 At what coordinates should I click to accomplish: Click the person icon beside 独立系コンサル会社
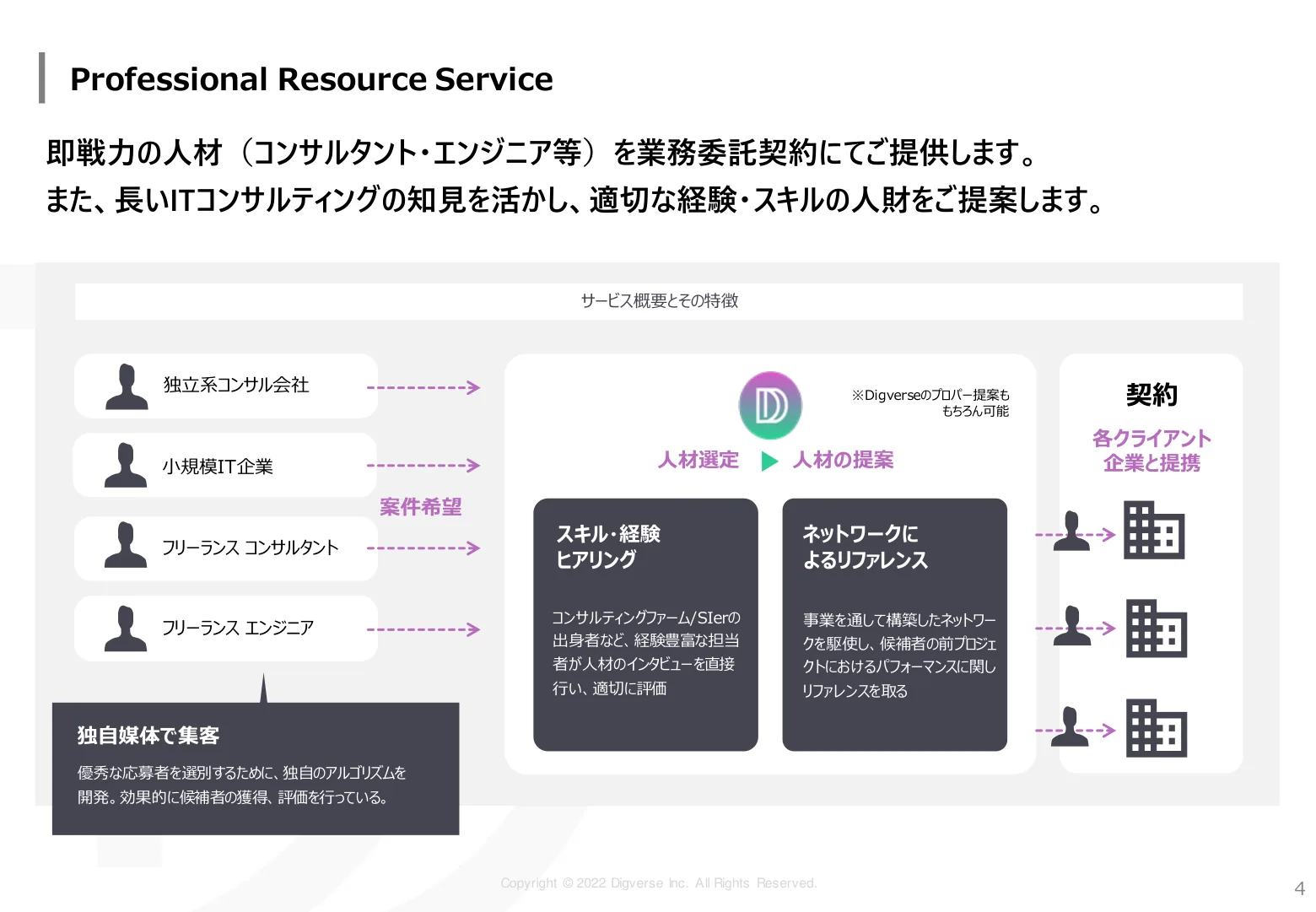(x=127, y=386)
